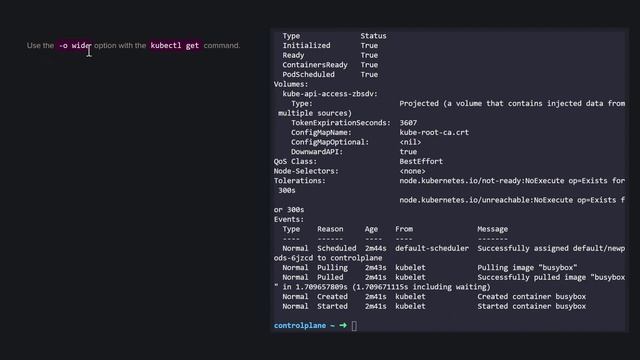The height and width of the screenshot is (360, 640).
Task: Click 'DownwardAPI:' label
Action: tap(317, 151)
